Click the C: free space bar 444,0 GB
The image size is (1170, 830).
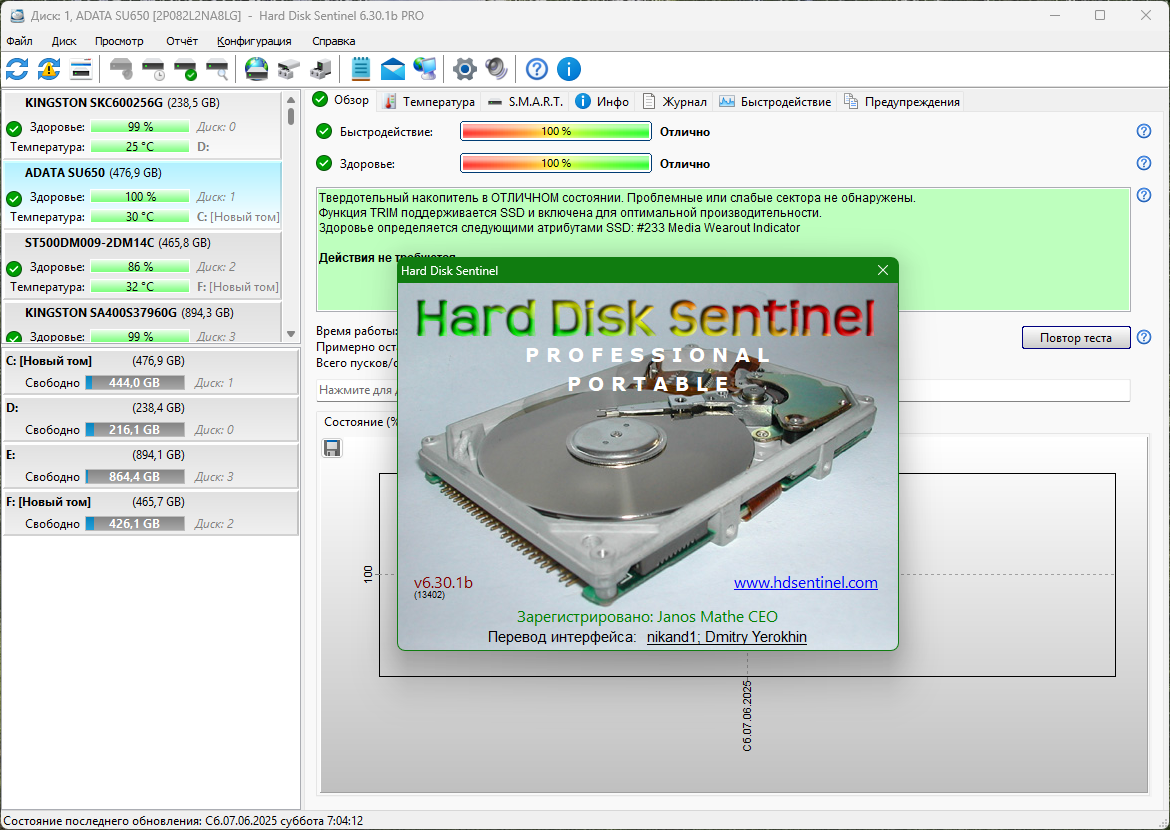[135, 382]
